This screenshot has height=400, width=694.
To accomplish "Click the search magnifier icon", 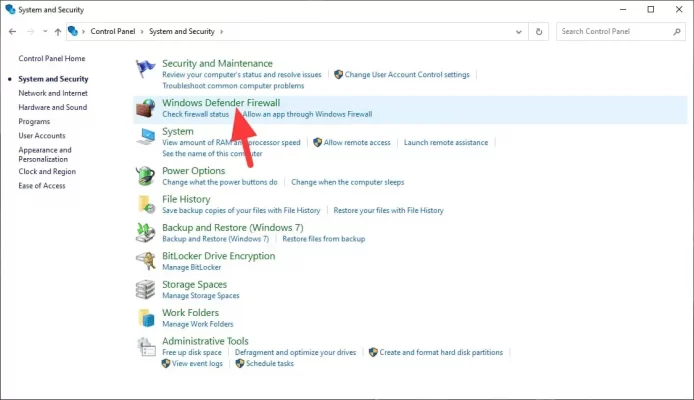I will coord(677,31).
